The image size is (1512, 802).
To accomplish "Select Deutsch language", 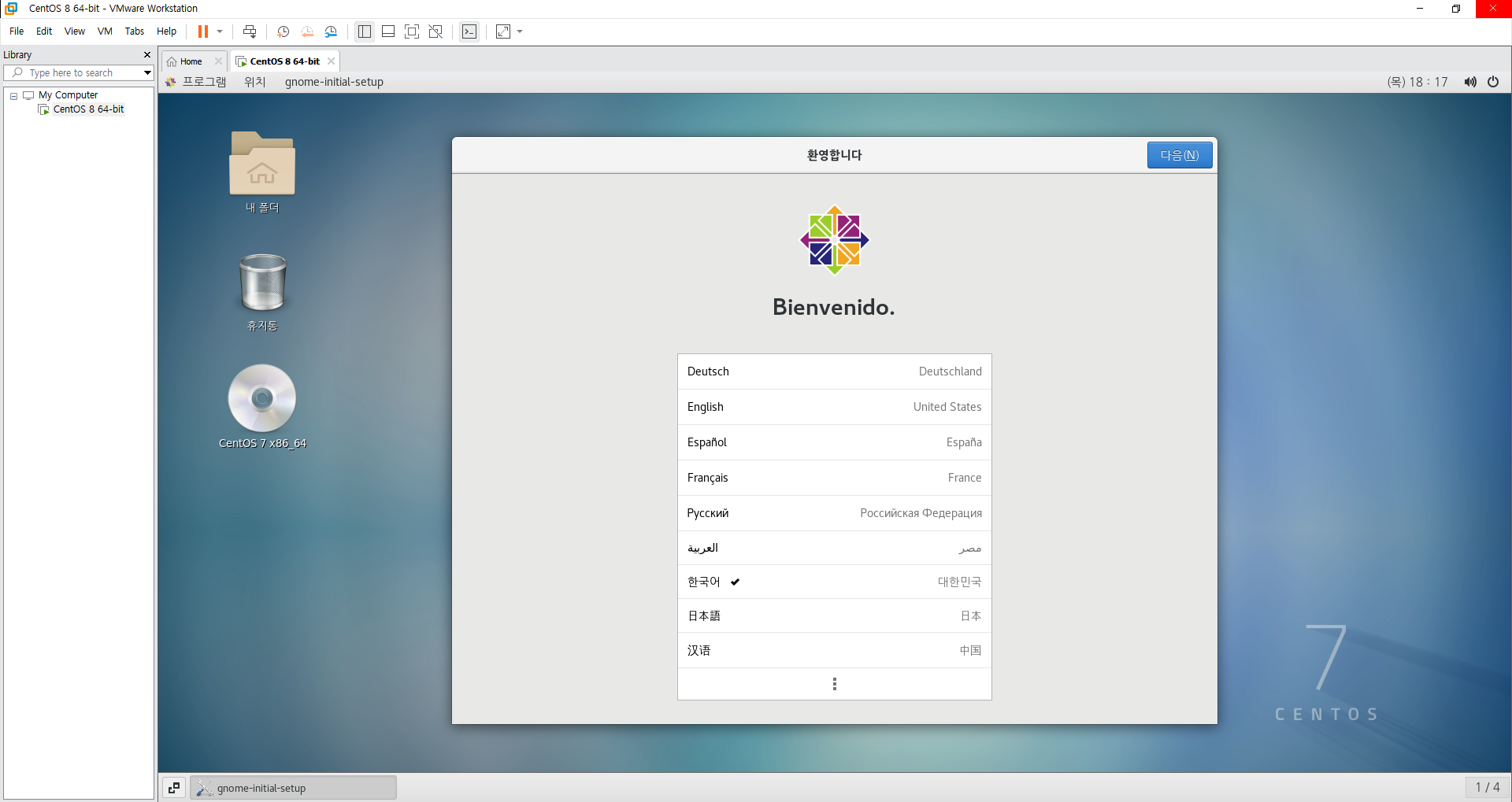I will 834,371.
